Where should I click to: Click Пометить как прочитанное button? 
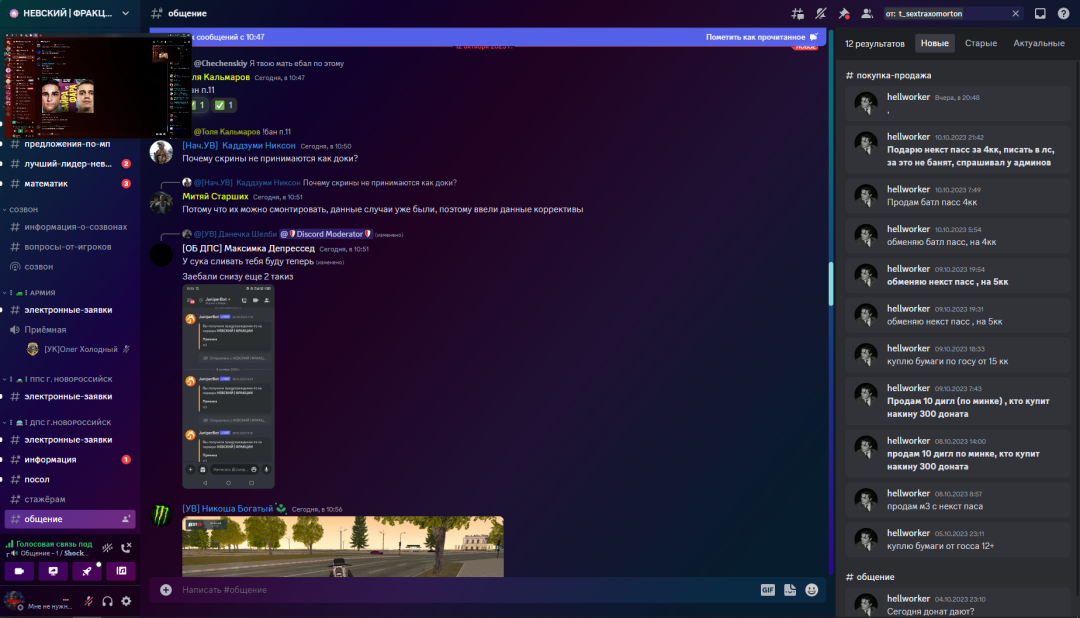coord(762,37)
